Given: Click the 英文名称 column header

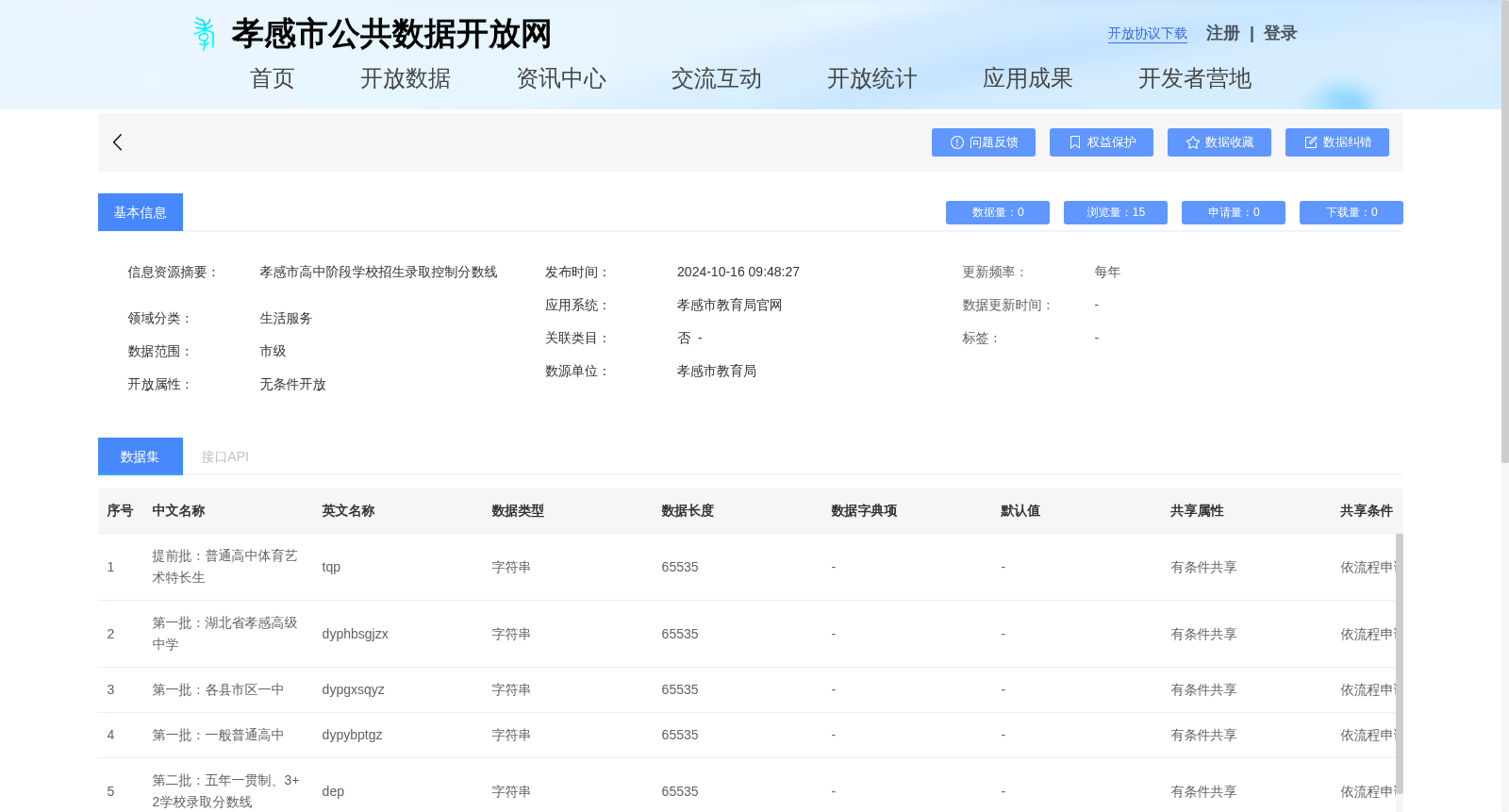Looking at the screenshot, I should pos(348,510).
